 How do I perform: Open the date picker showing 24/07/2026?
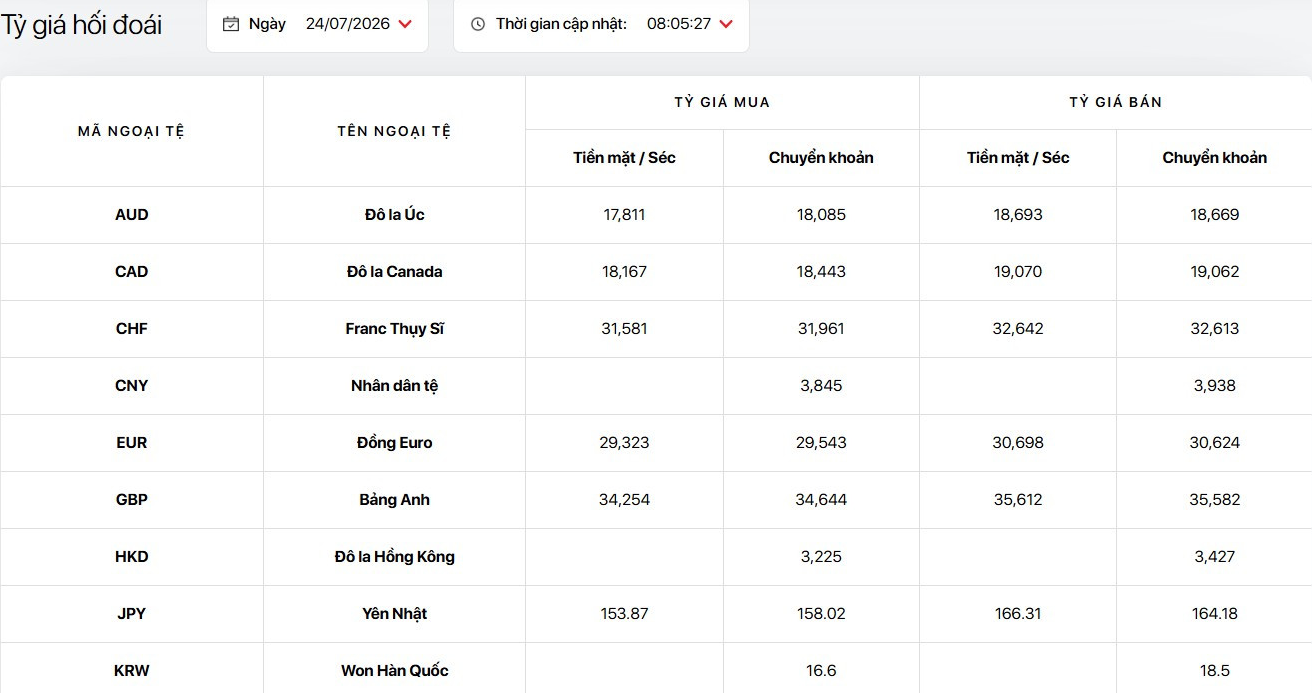348,24
